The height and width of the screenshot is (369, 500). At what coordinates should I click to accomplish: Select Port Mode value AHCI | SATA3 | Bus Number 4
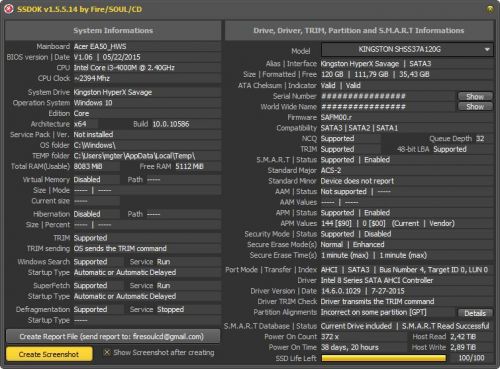[x=404, y=270]
